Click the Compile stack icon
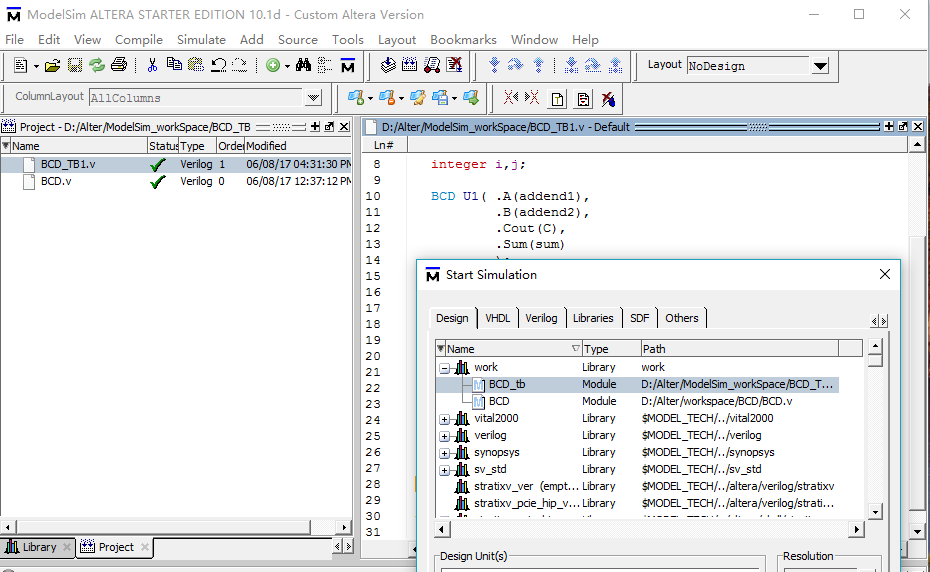The width and height of the screenshot is (930, 572). coord(388,65)
